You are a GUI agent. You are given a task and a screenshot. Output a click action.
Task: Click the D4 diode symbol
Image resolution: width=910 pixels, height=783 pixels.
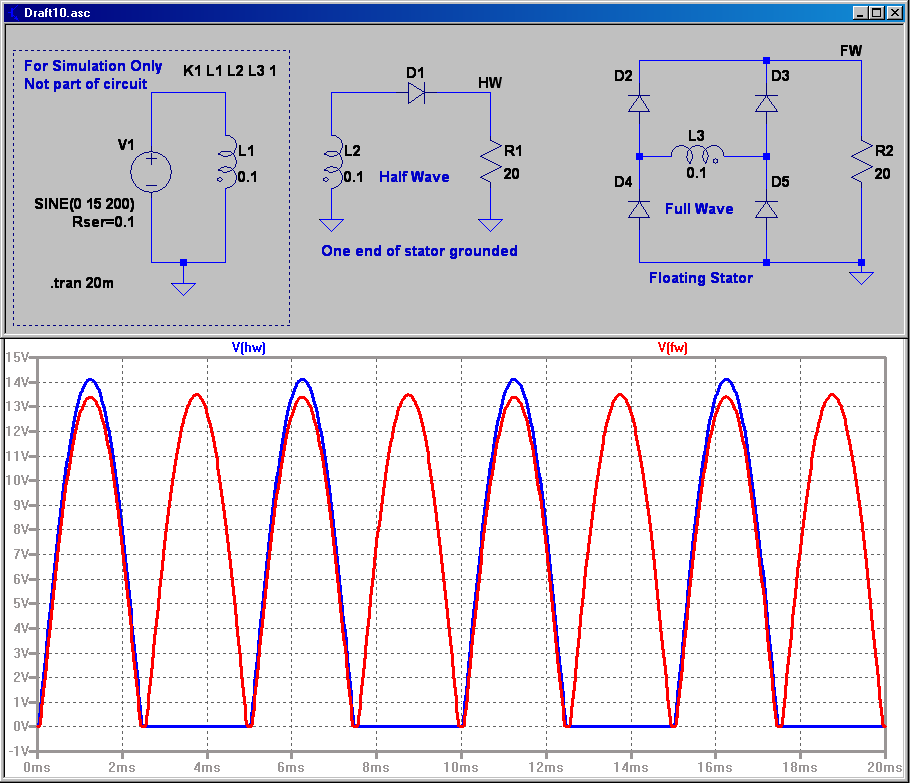pyautogui.click(x=639, y=209)
